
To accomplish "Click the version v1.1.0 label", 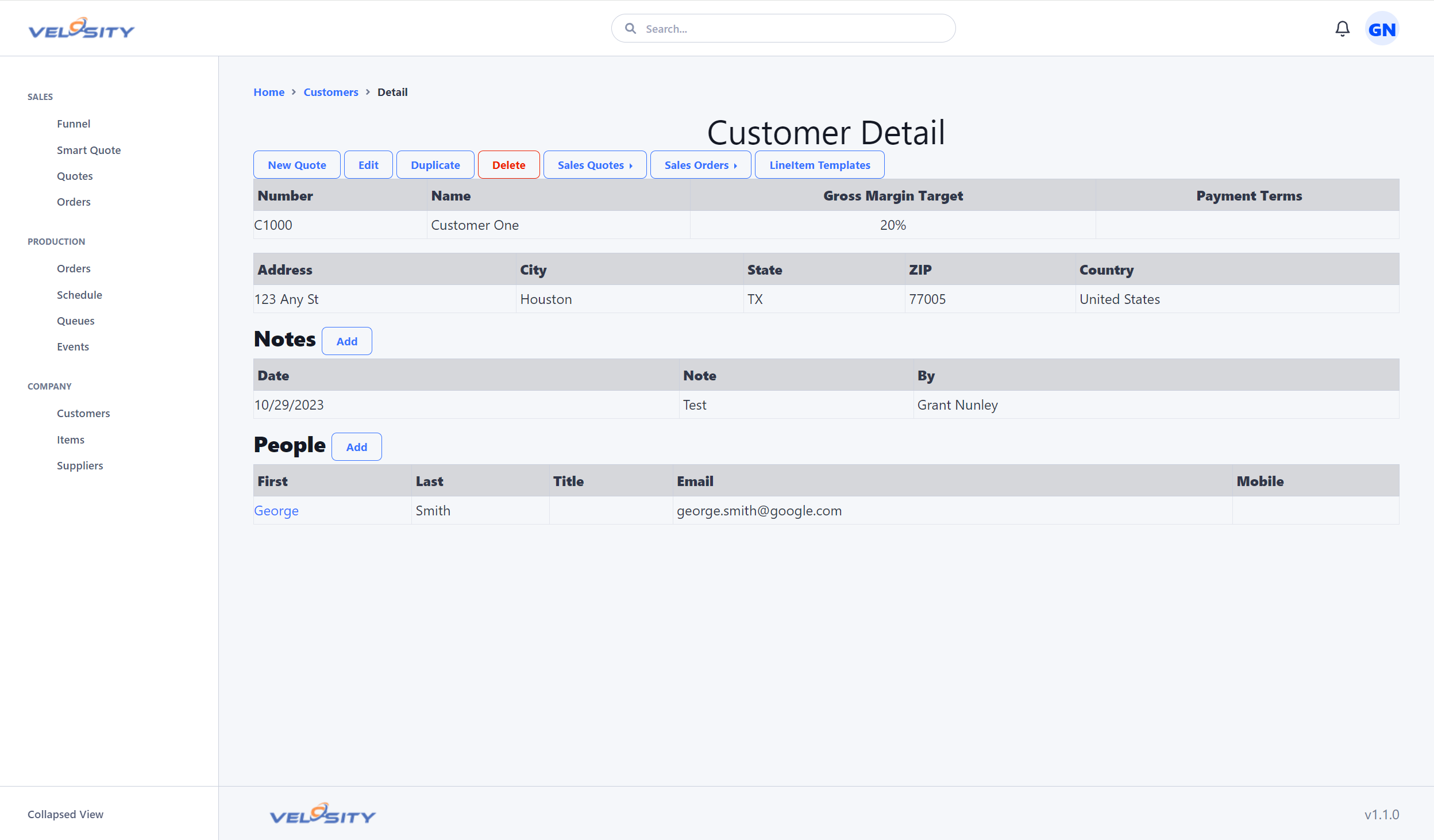I will (1382, 814).
